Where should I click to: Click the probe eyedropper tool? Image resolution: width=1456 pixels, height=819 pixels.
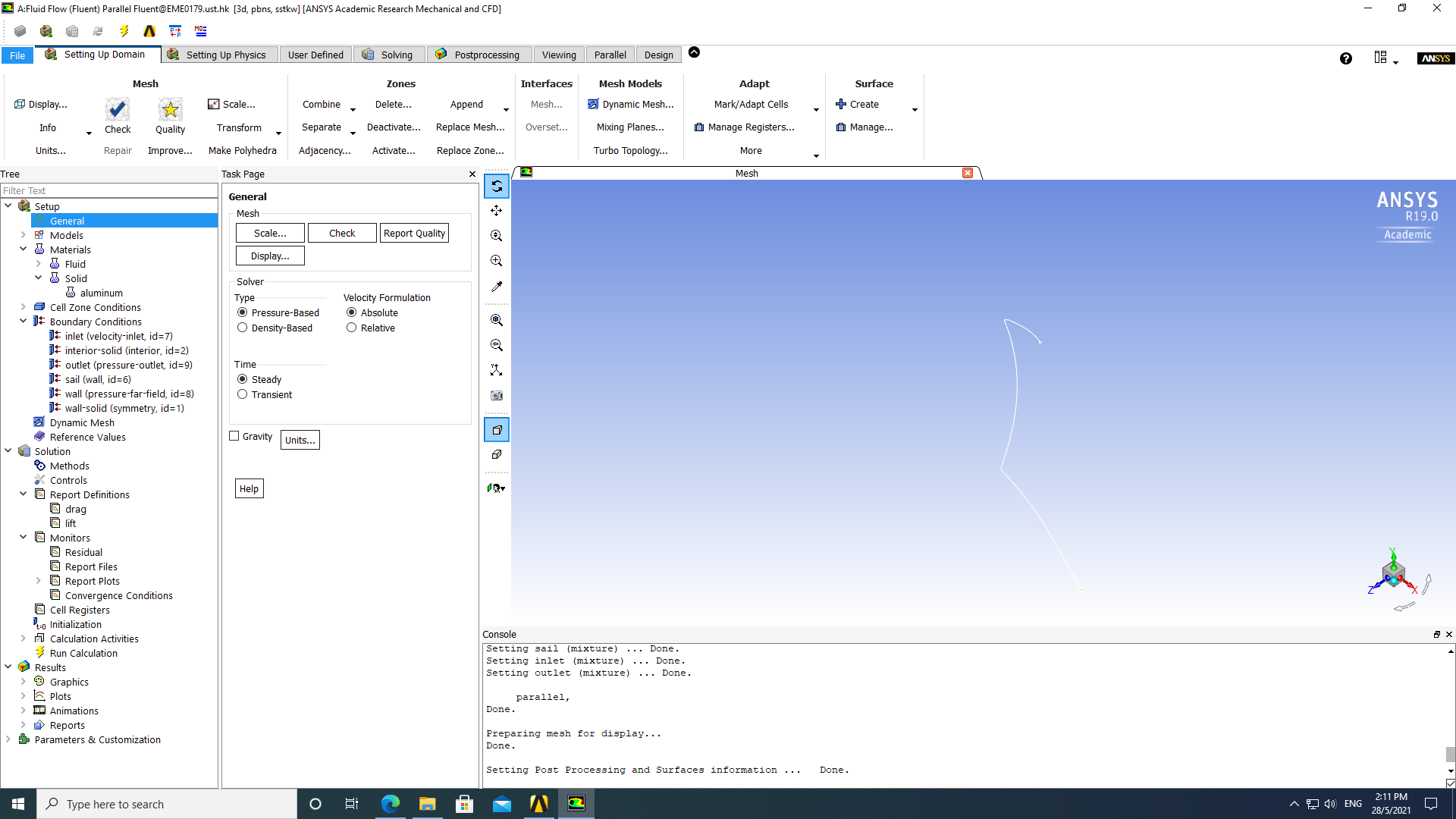point(497,287)
